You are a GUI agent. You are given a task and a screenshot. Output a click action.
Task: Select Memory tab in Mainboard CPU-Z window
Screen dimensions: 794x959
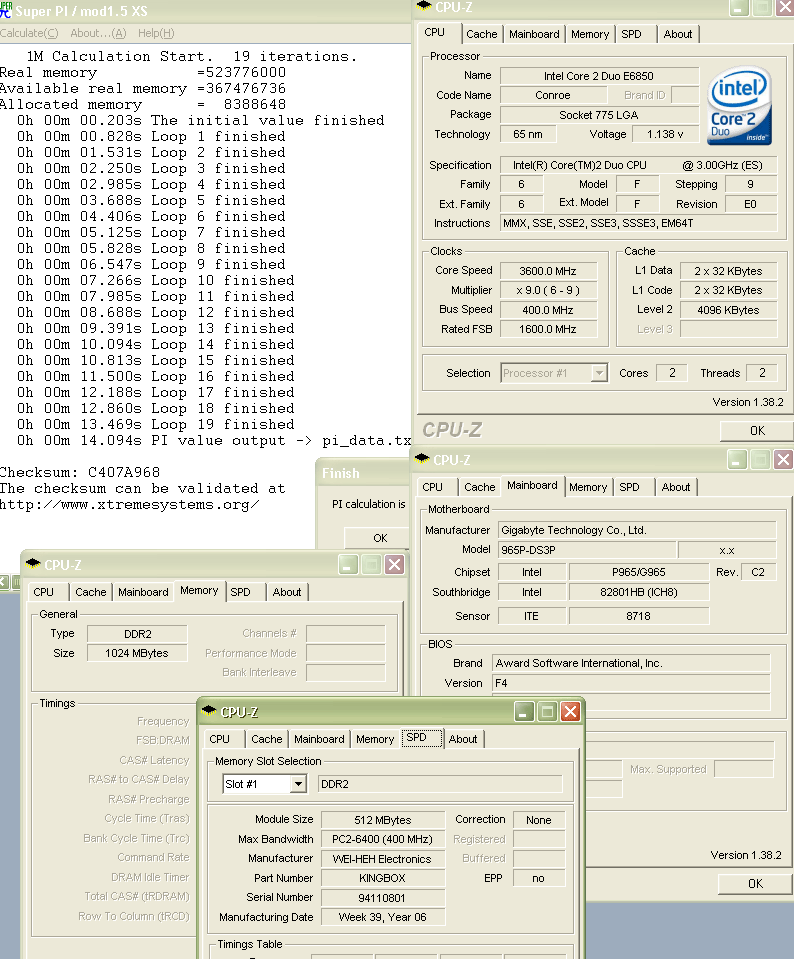click(588, 487)
